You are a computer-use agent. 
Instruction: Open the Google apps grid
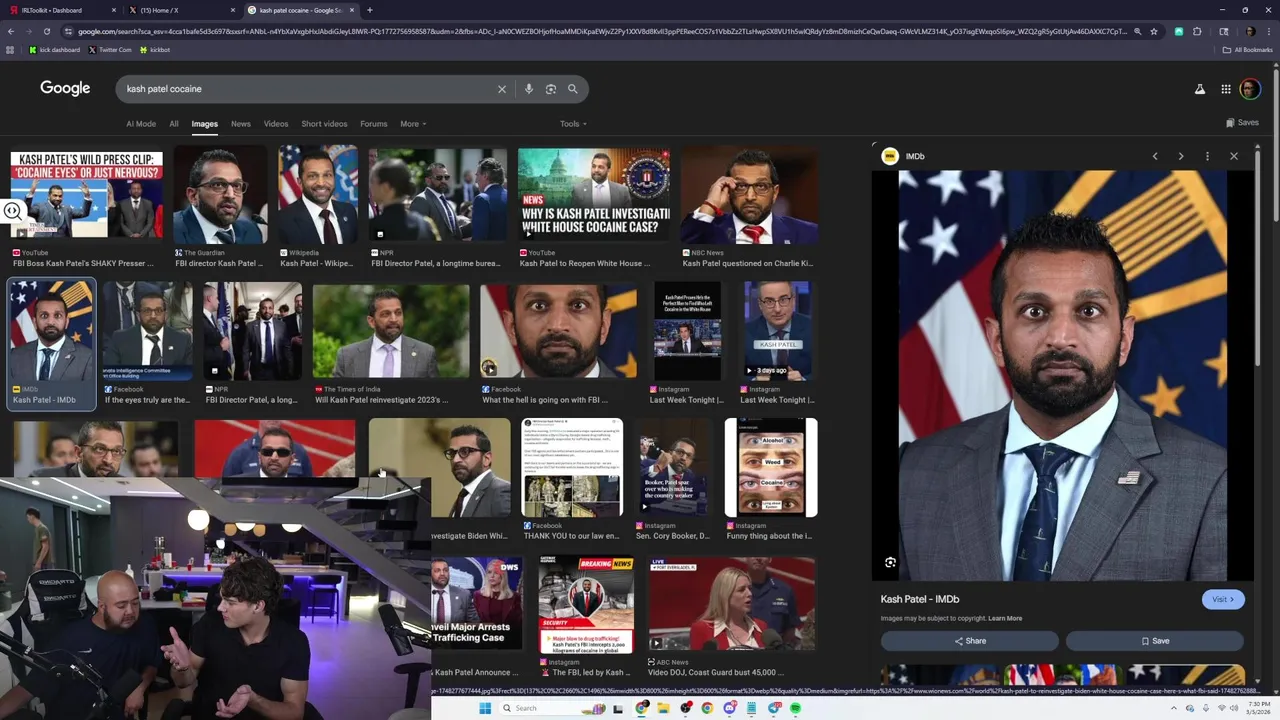(x=1226, y=89)
